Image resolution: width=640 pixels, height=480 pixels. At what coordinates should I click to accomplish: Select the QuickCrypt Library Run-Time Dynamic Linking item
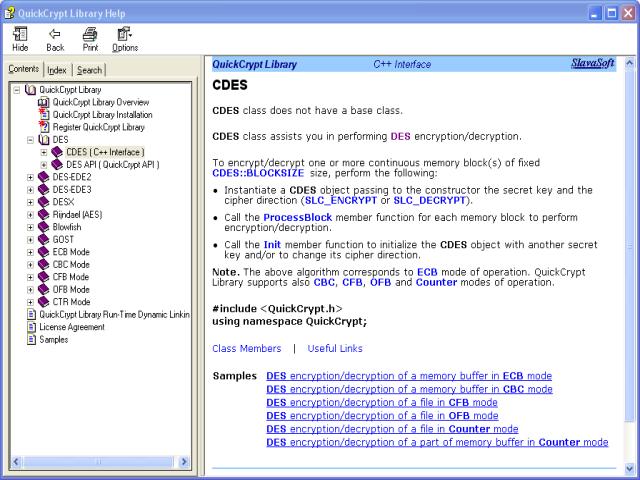click(x=114, y=314)
